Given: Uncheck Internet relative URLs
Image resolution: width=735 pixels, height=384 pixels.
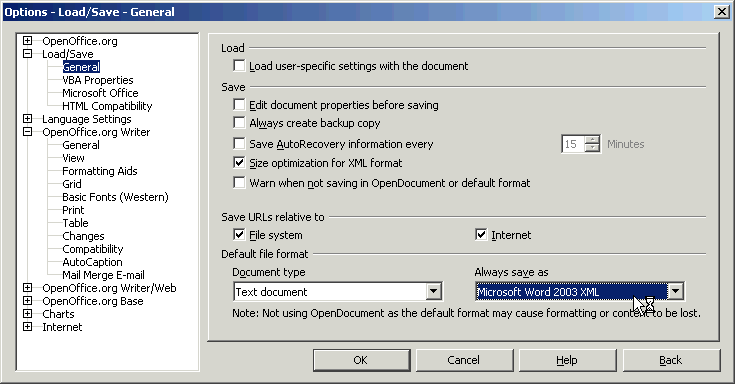Looking at the screenshot, I should [481, 234].
